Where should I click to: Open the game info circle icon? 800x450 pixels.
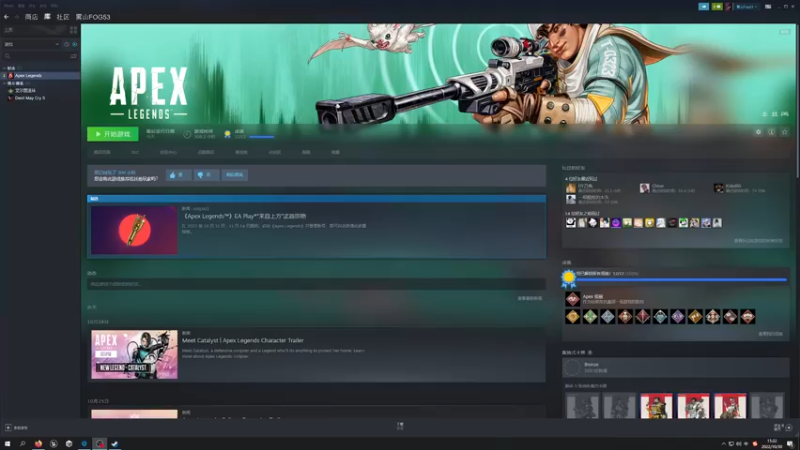click(771, 132)
